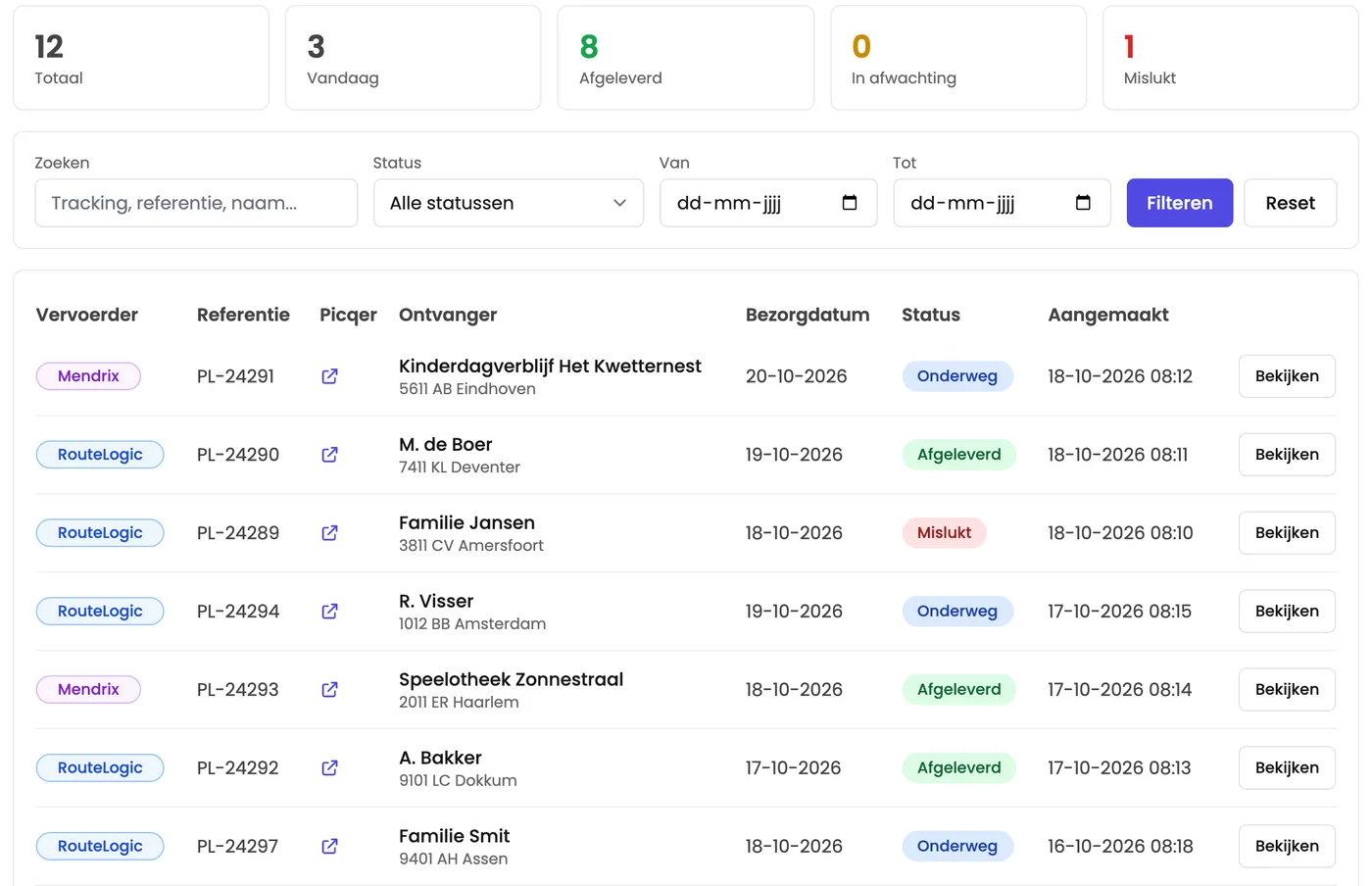View details for R. Visser shipment

pyautogui.click(x=1287, y=612)
